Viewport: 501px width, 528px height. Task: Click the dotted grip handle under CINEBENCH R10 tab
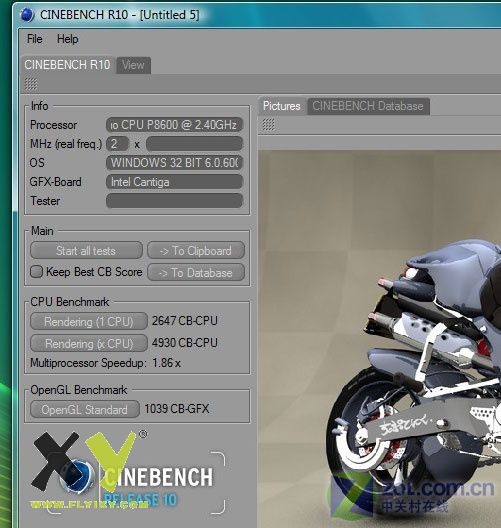(x=31, y=84)
